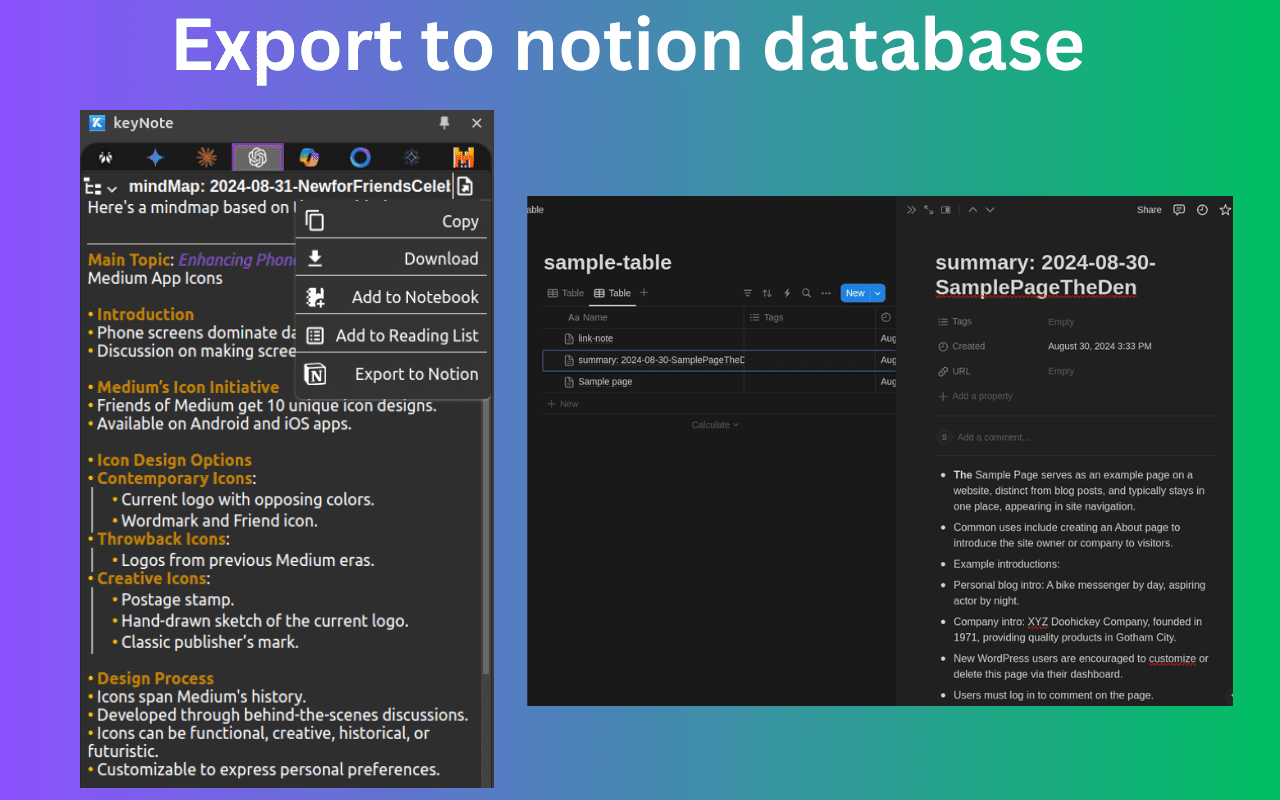Click the export file icon beside title
The height and width of the screenshot is (800, 1280).
[465, 186]
